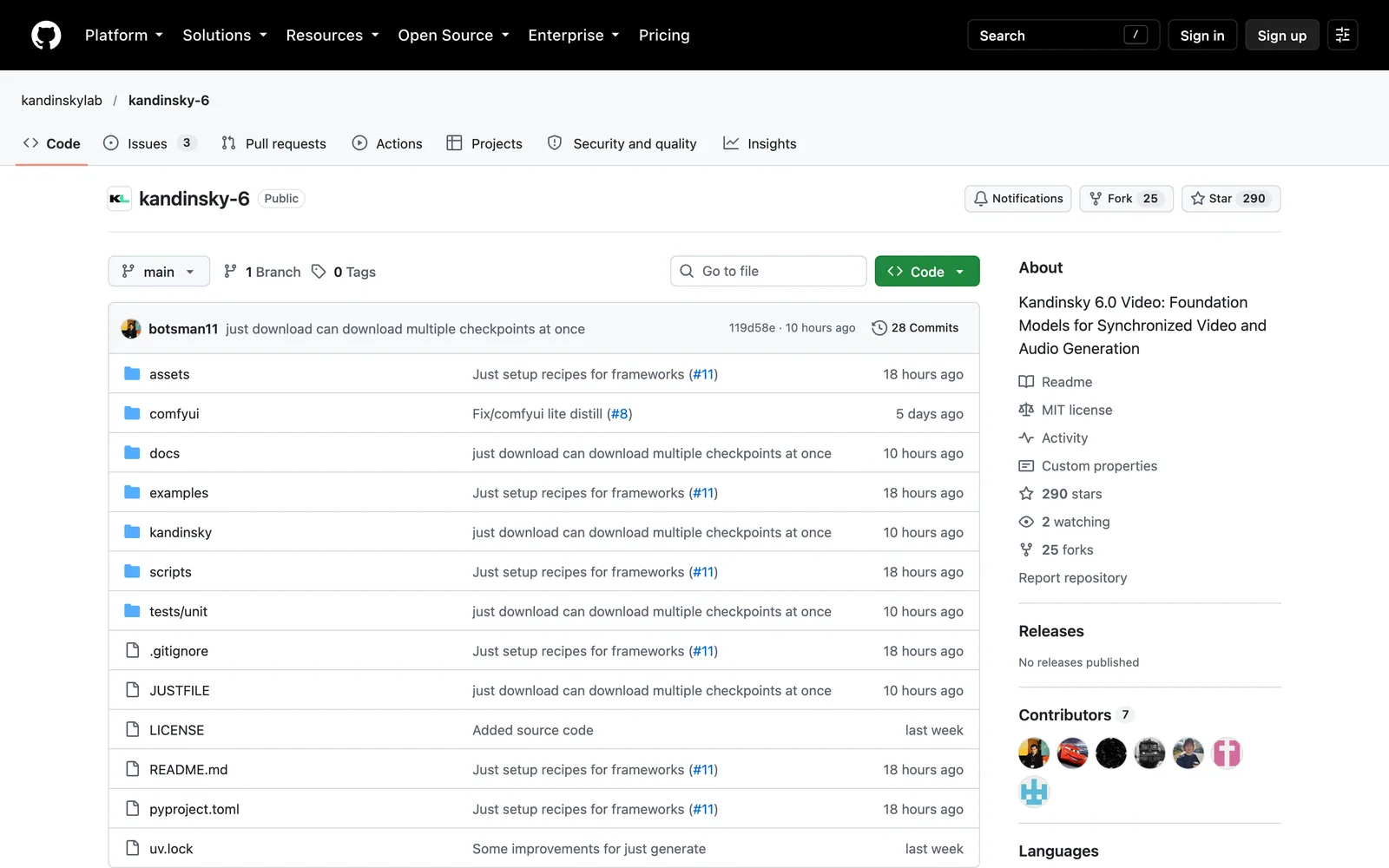Viewport: 1389px width, 868px height.
Task: Click the Readme book icon
Action: [1026, 382]
